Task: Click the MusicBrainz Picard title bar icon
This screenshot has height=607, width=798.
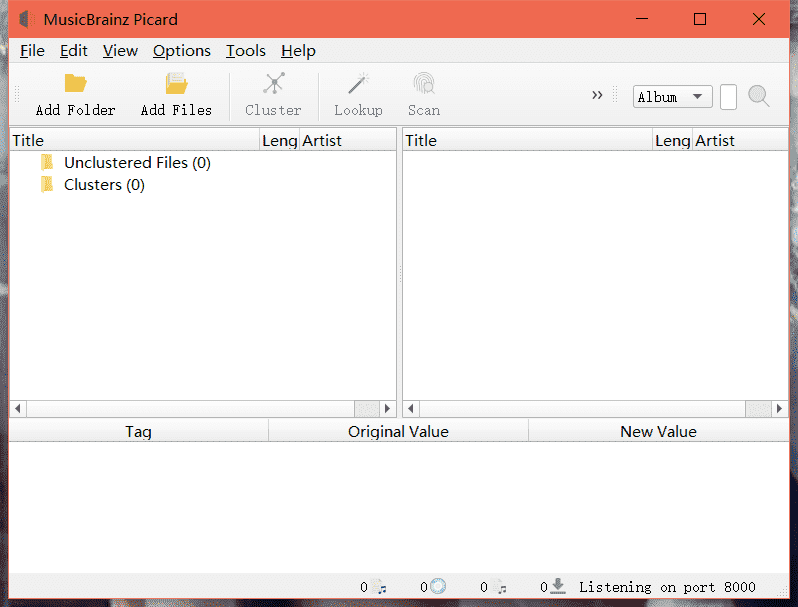Action: 26,19
